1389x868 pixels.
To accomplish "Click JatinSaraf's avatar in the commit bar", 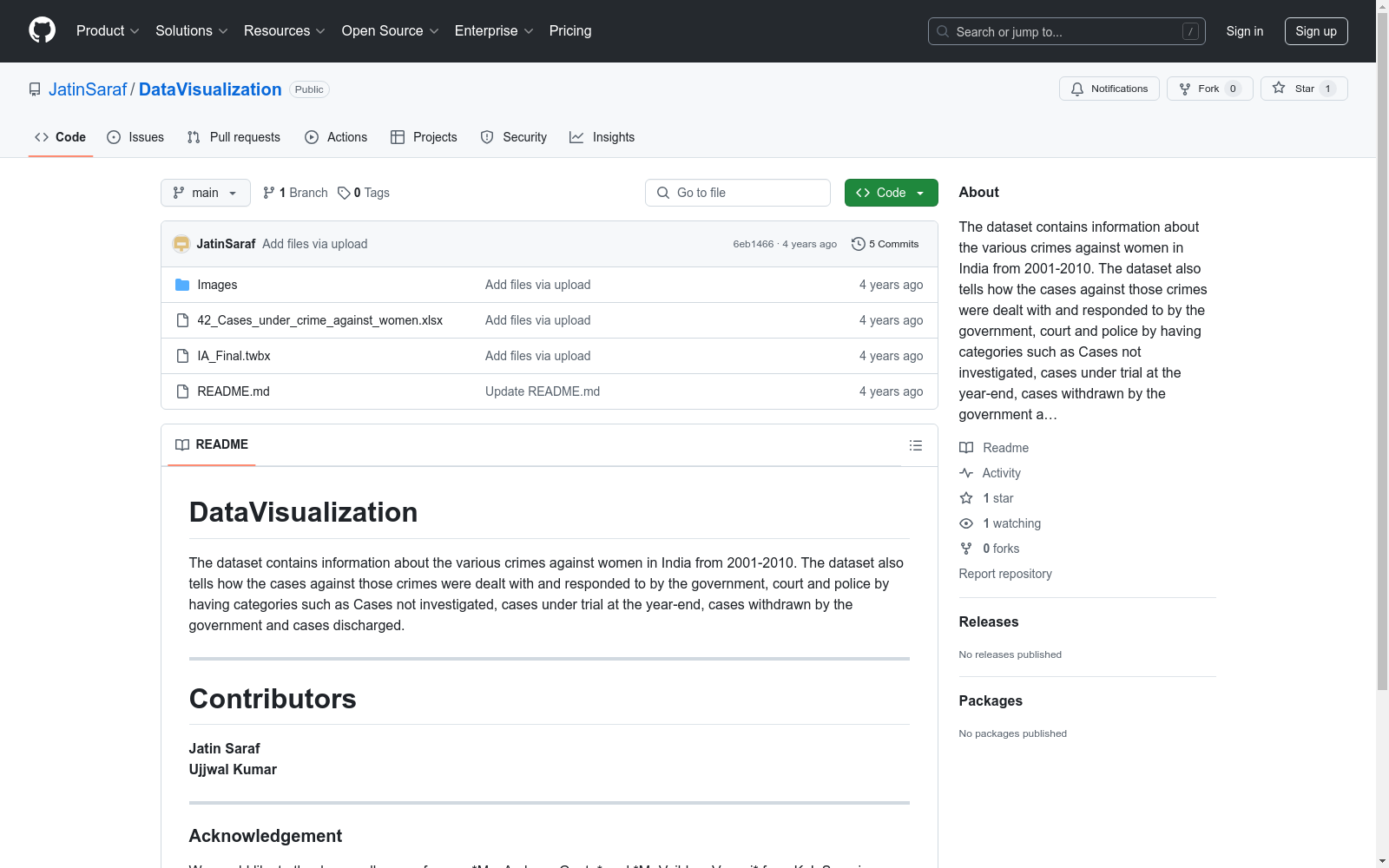I will point(181,244).
